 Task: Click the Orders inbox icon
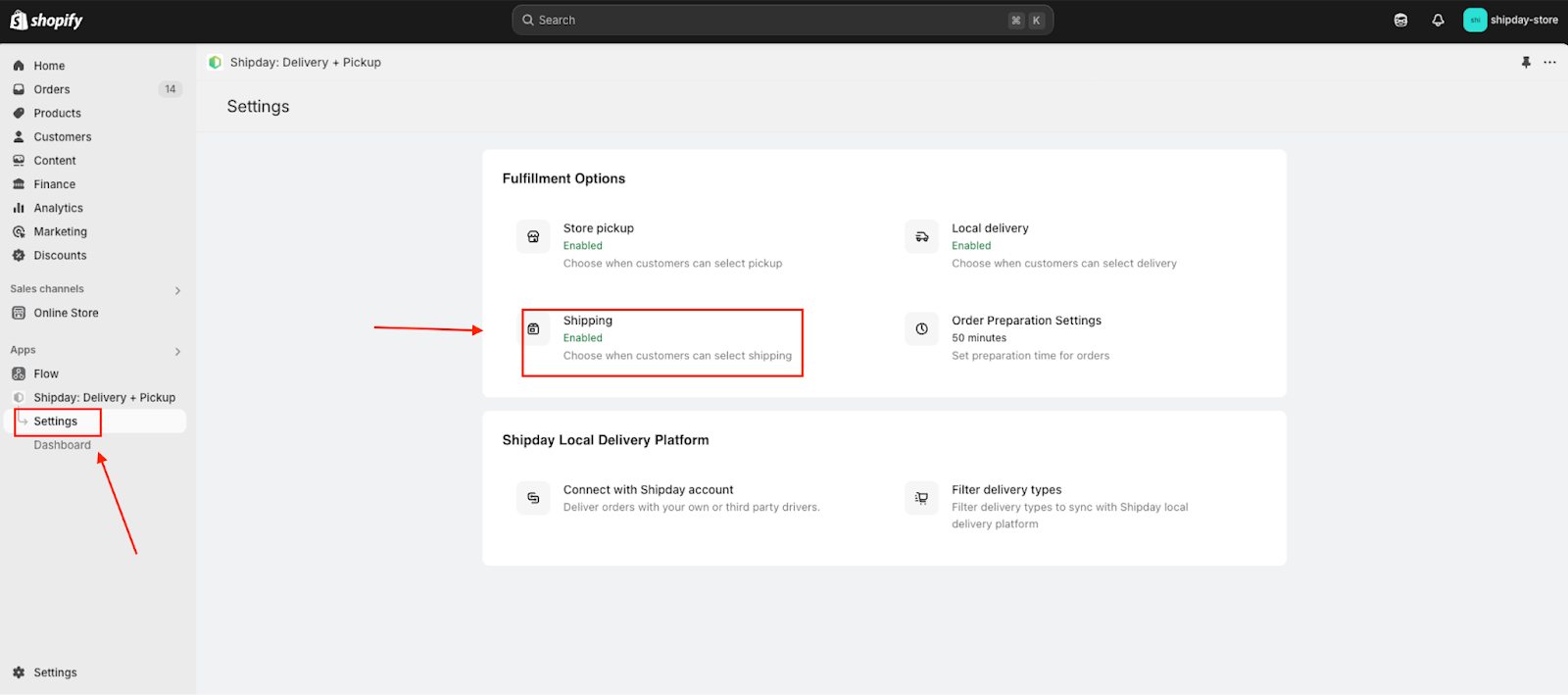pyautogui.click(x=19, y=89)
